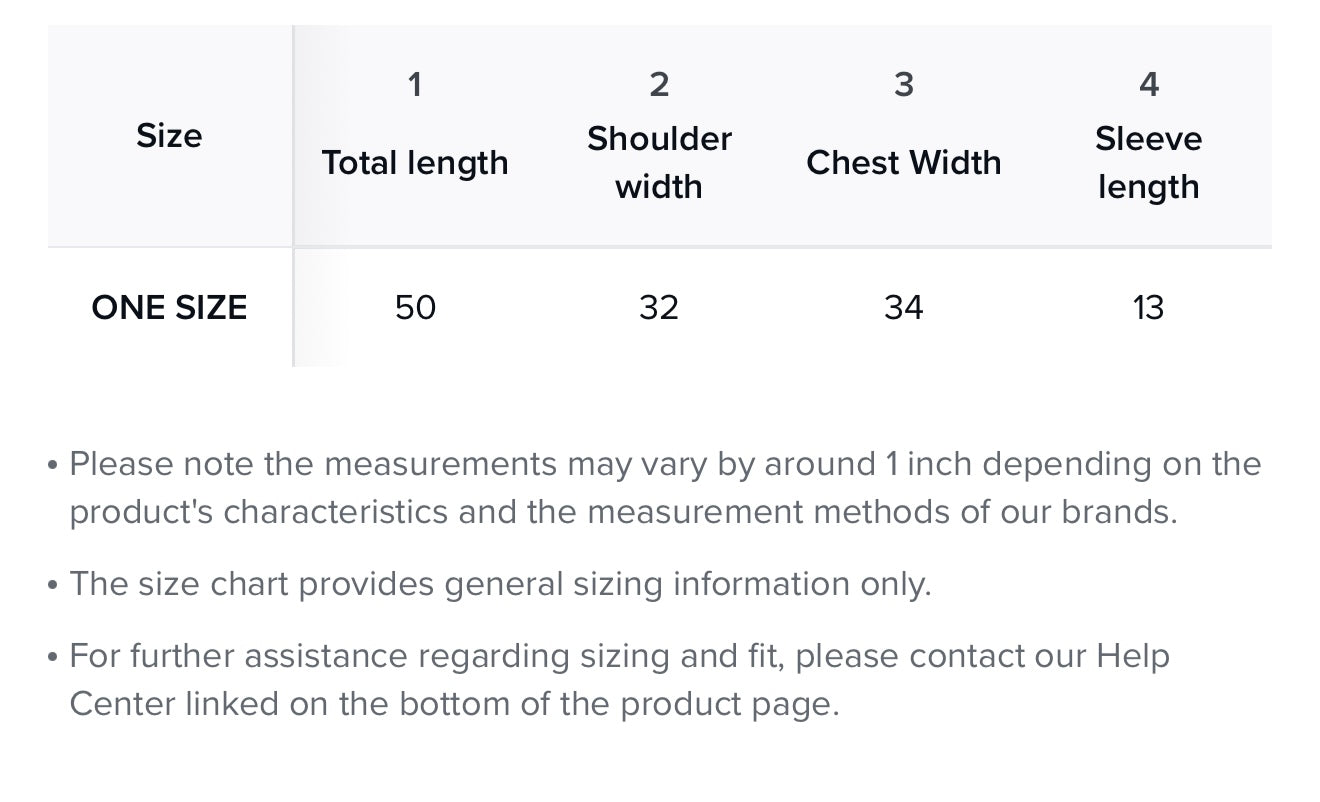This screenshot has width=1320, height=802.
Task: Click the shoulder width value 32
Action: tap(659, 307)
